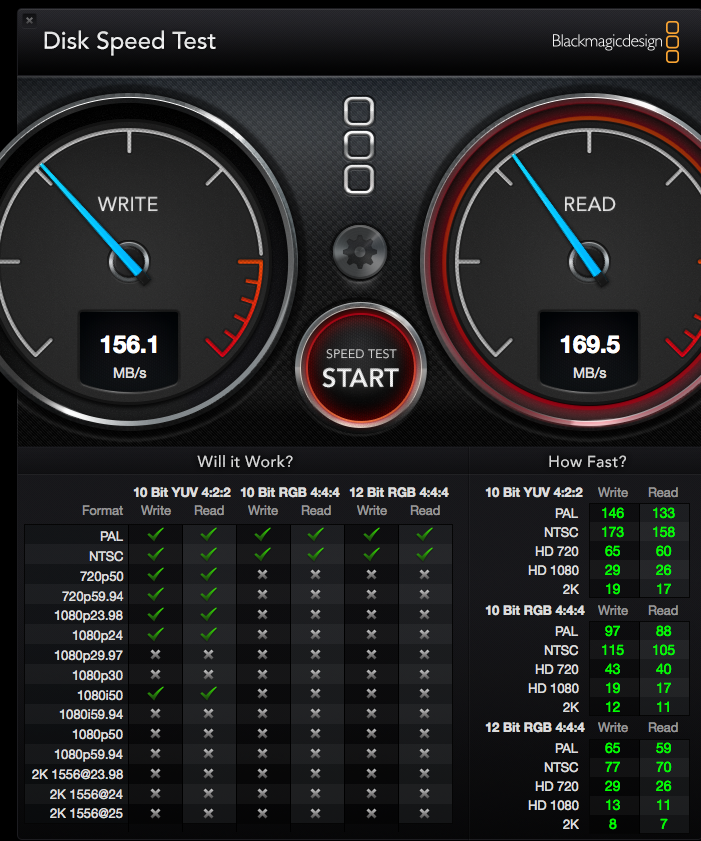Click the 1080i50 10 Bit YUV Write checkmark
Image resolution: width=701 pixels, height=841 pixels.
click(156, 694)
